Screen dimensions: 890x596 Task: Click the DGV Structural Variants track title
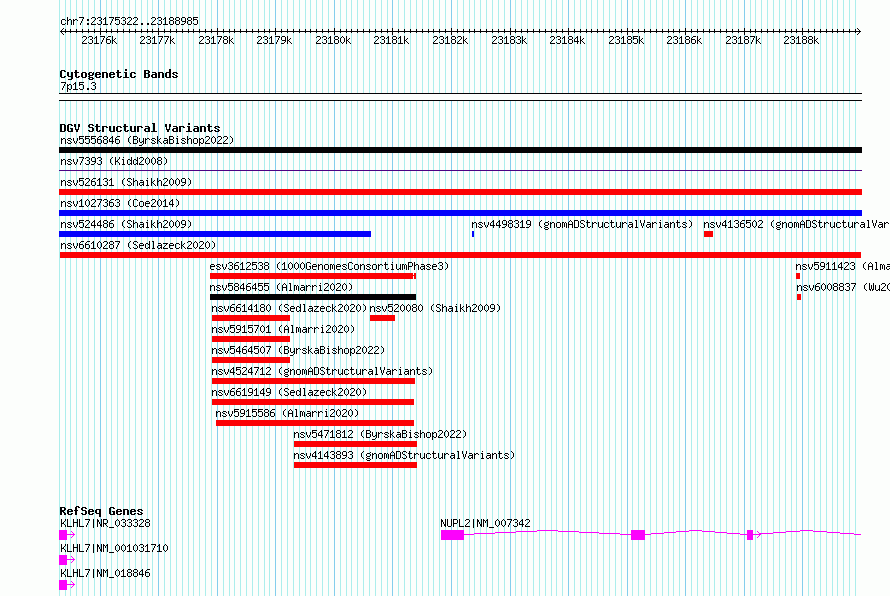[140, 128]
